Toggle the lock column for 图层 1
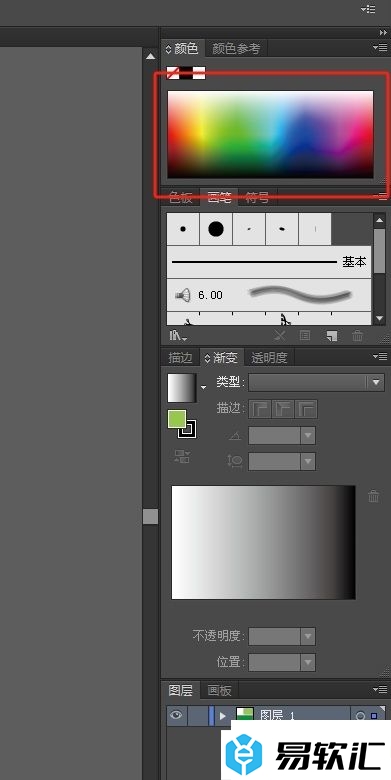This screenshot has width=391, height=780. (197, 716)
